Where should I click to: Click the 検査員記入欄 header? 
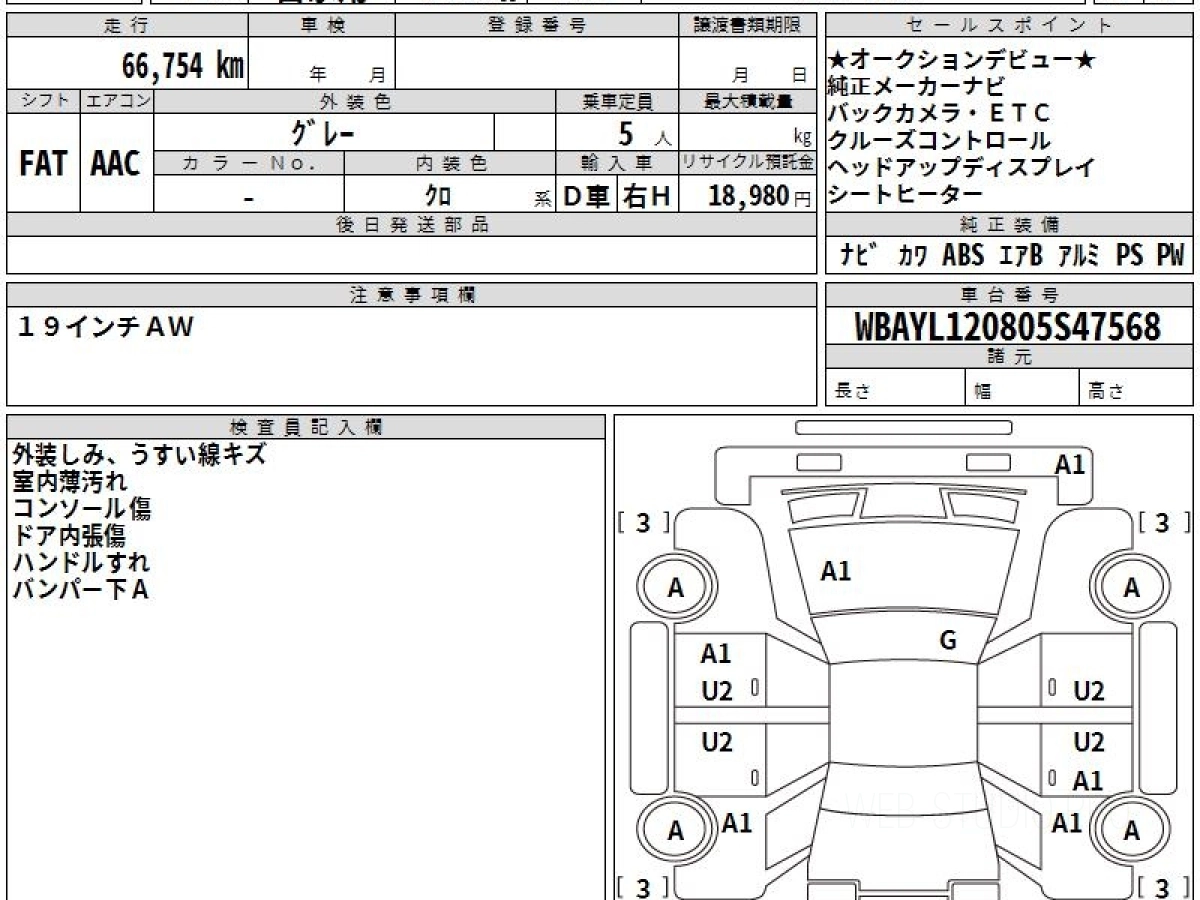point(306,427)
